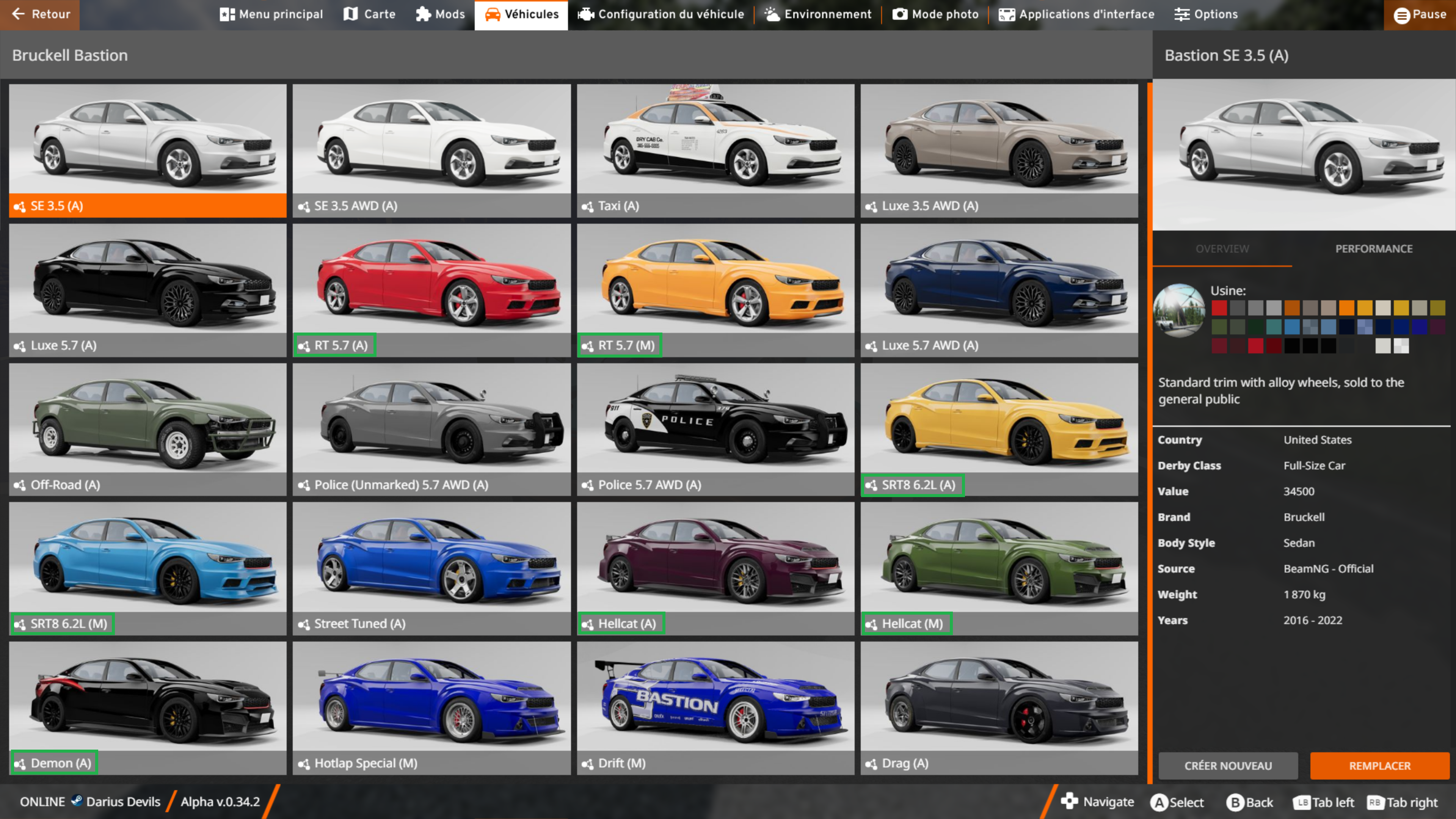Click the Retour back arrow
Viewport: 1456px width, 819px height.
coord(18,14)
